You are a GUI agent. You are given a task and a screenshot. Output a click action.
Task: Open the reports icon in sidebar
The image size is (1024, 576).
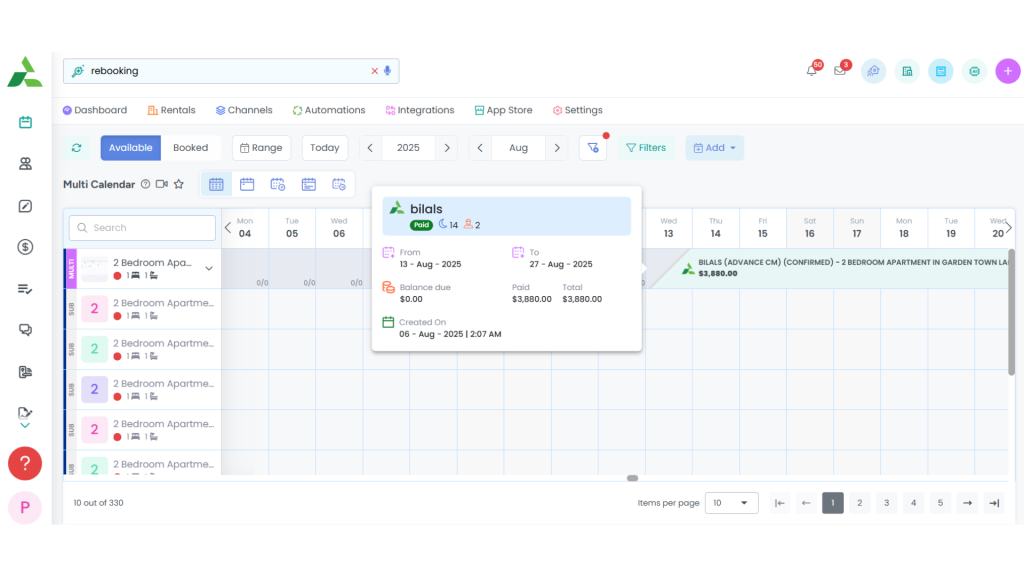point(25,372)
